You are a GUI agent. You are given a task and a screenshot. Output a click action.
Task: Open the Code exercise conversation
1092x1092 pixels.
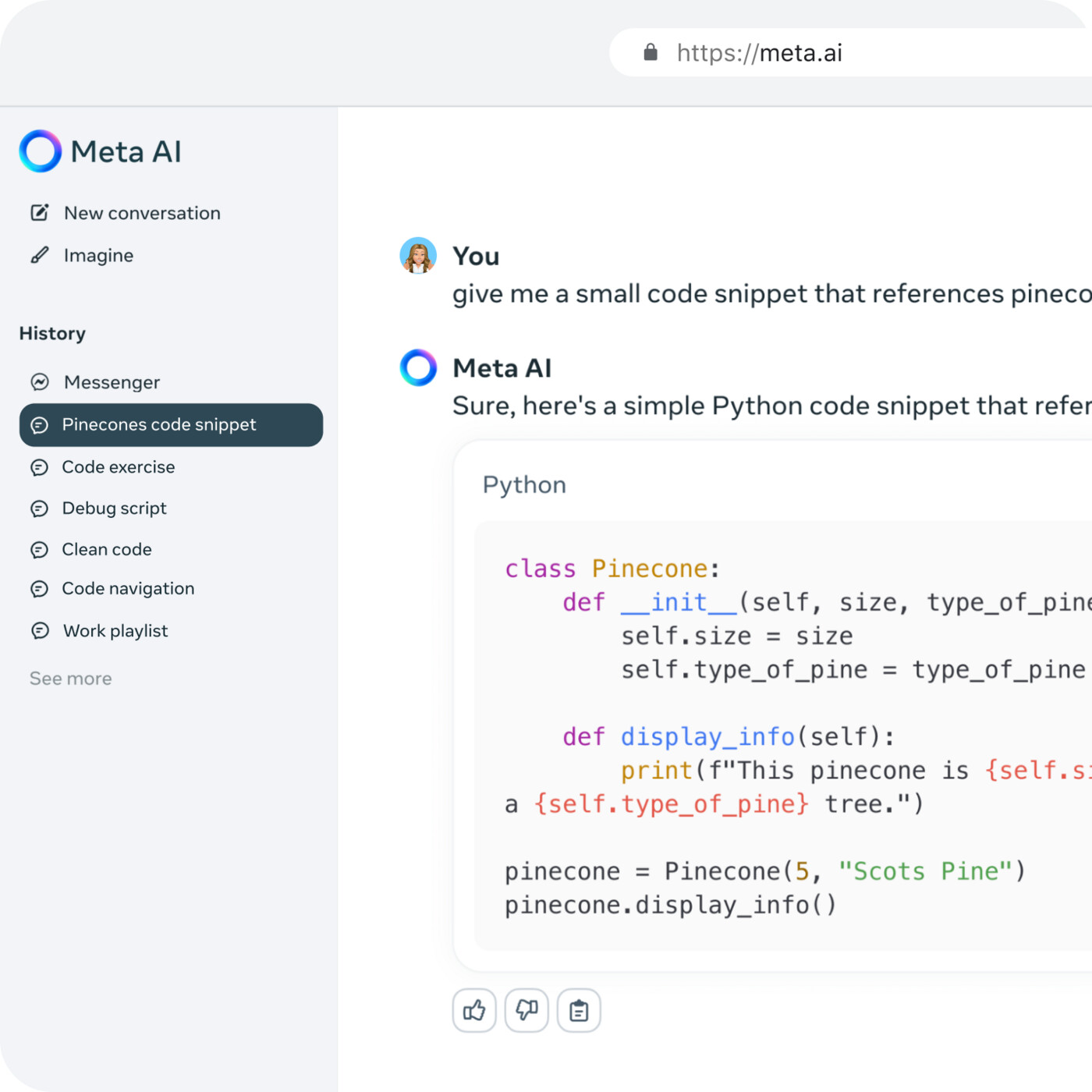pyautogui.click(x=119, y=467)
